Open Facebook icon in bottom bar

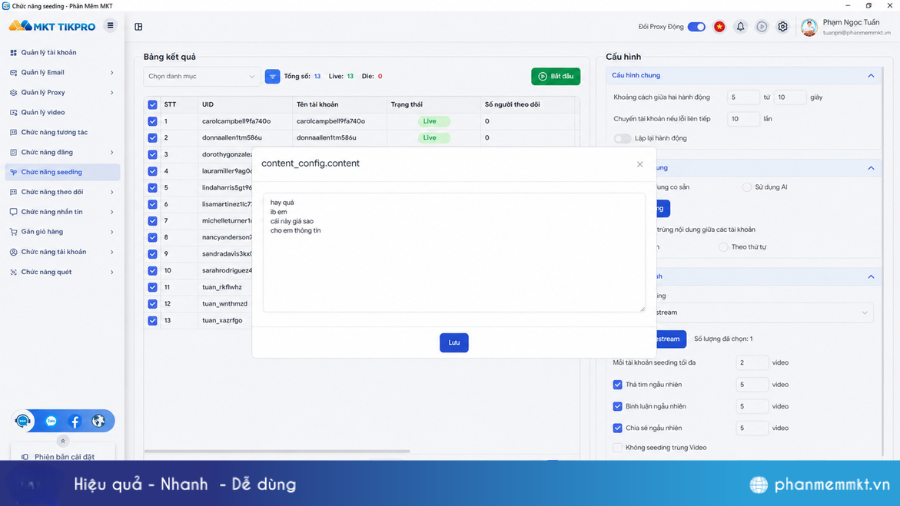tap(75, 421)
